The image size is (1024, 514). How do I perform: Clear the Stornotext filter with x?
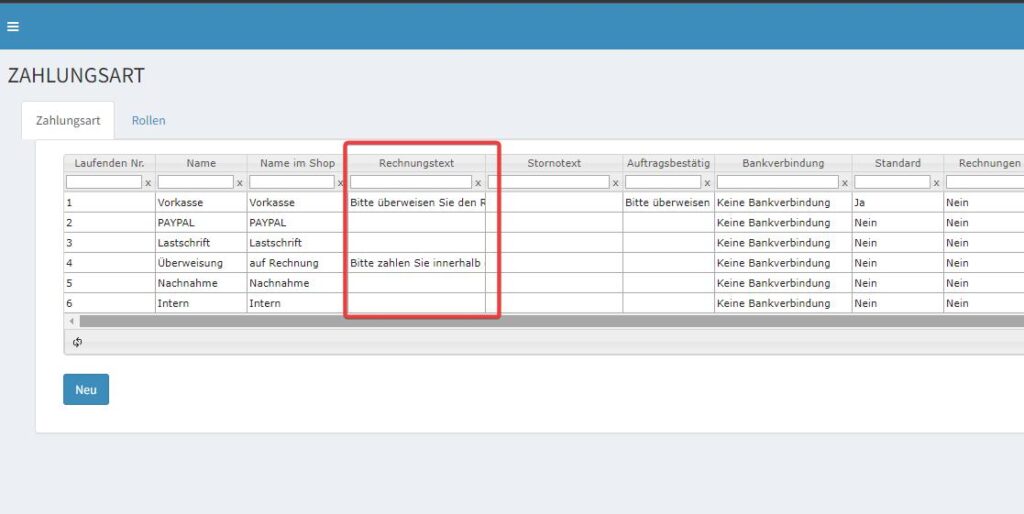click(x=615, y=183)
